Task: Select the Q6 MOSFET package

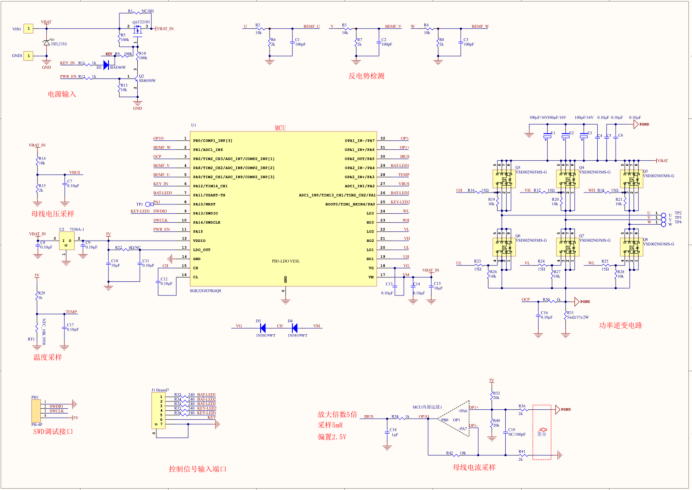Action: [504, 247]
